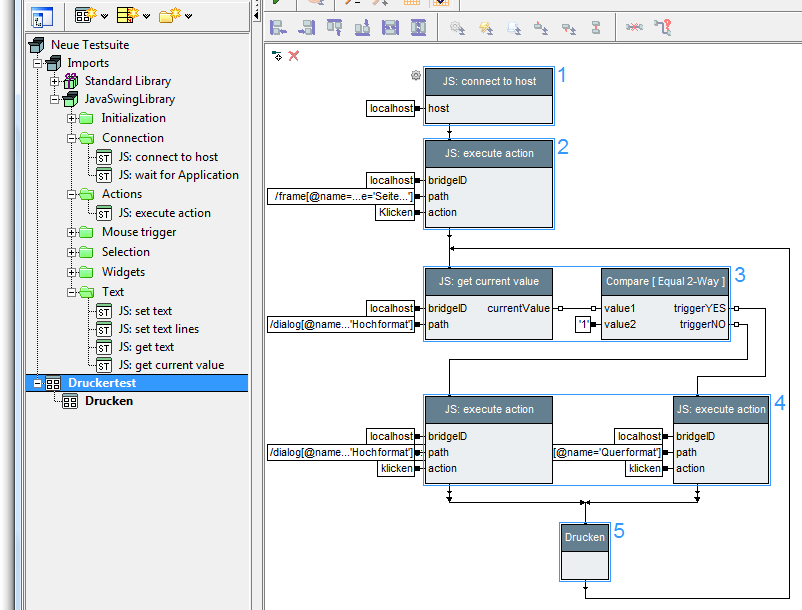This screenshot has height=610, width=802.
Task: Click the tree view window icon
Action: click(42, 17)
